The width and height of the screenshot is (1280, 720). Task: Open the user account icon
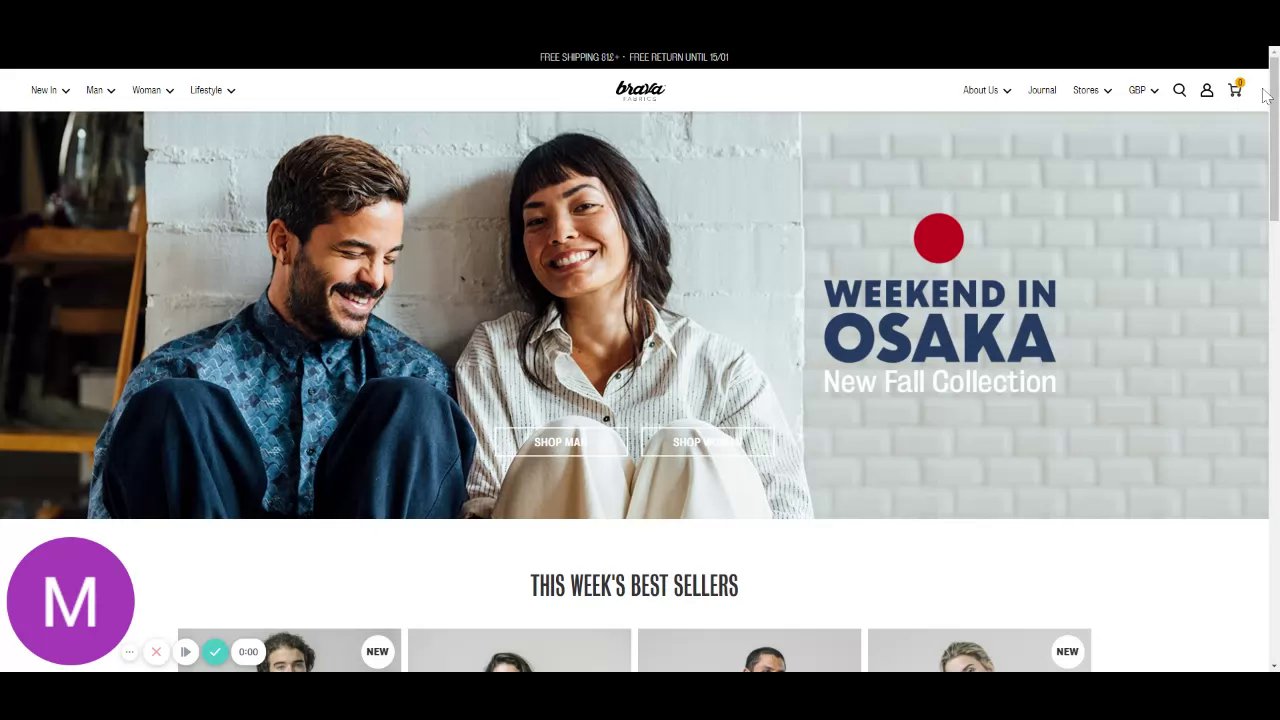coord(1207,90)
